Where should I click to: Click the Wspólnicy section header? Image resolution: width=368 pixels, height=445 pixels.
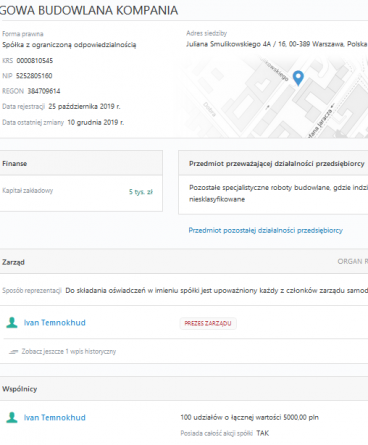click(x=20, y=389)
